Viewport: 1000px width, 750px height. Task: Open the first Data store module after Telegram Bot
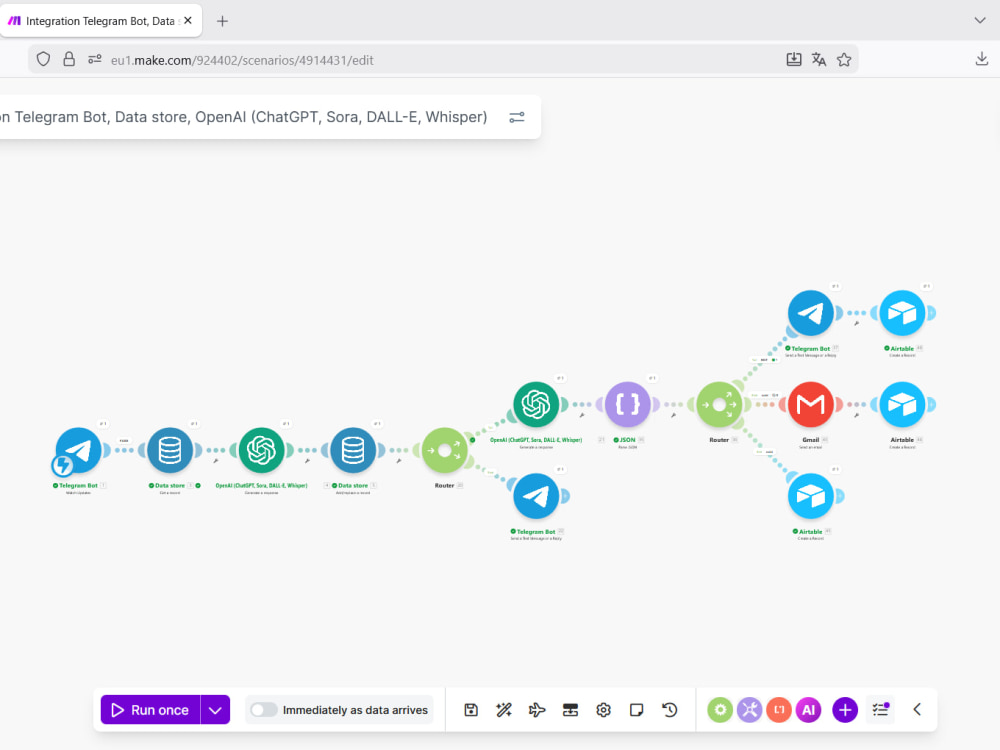pos(170,450)
